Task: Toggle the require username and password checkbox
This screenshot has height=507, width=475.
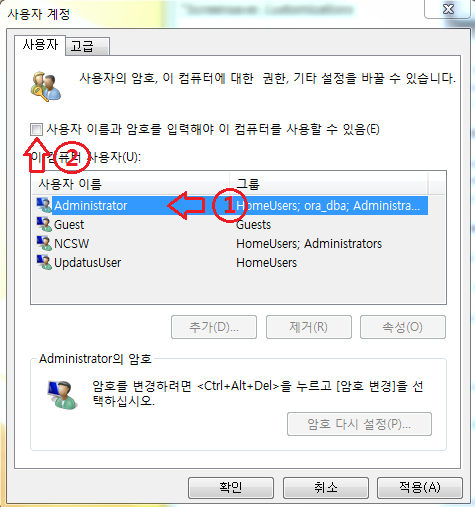Action: [x=36, y=129]
